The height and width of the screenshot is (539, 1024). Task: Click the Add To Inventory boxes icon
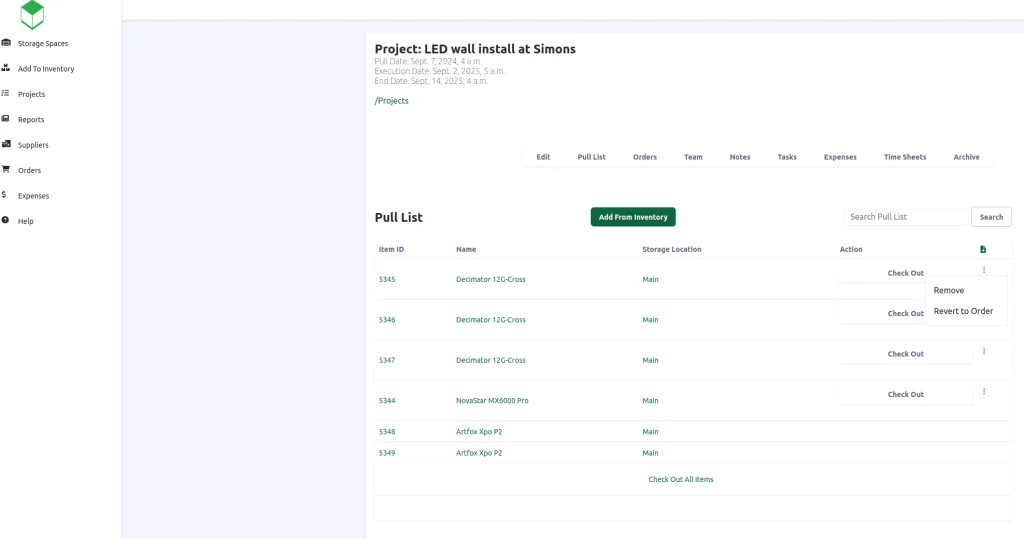point(6,68)
